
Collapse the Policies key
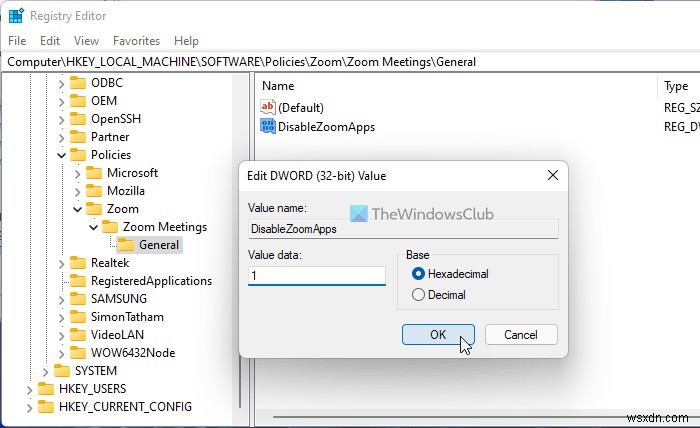(61, 155)
